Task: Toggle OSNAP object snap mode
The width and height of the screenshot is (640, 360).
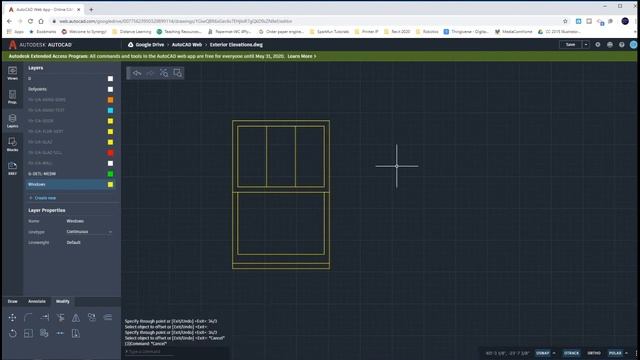Action: tap(542, 353)
